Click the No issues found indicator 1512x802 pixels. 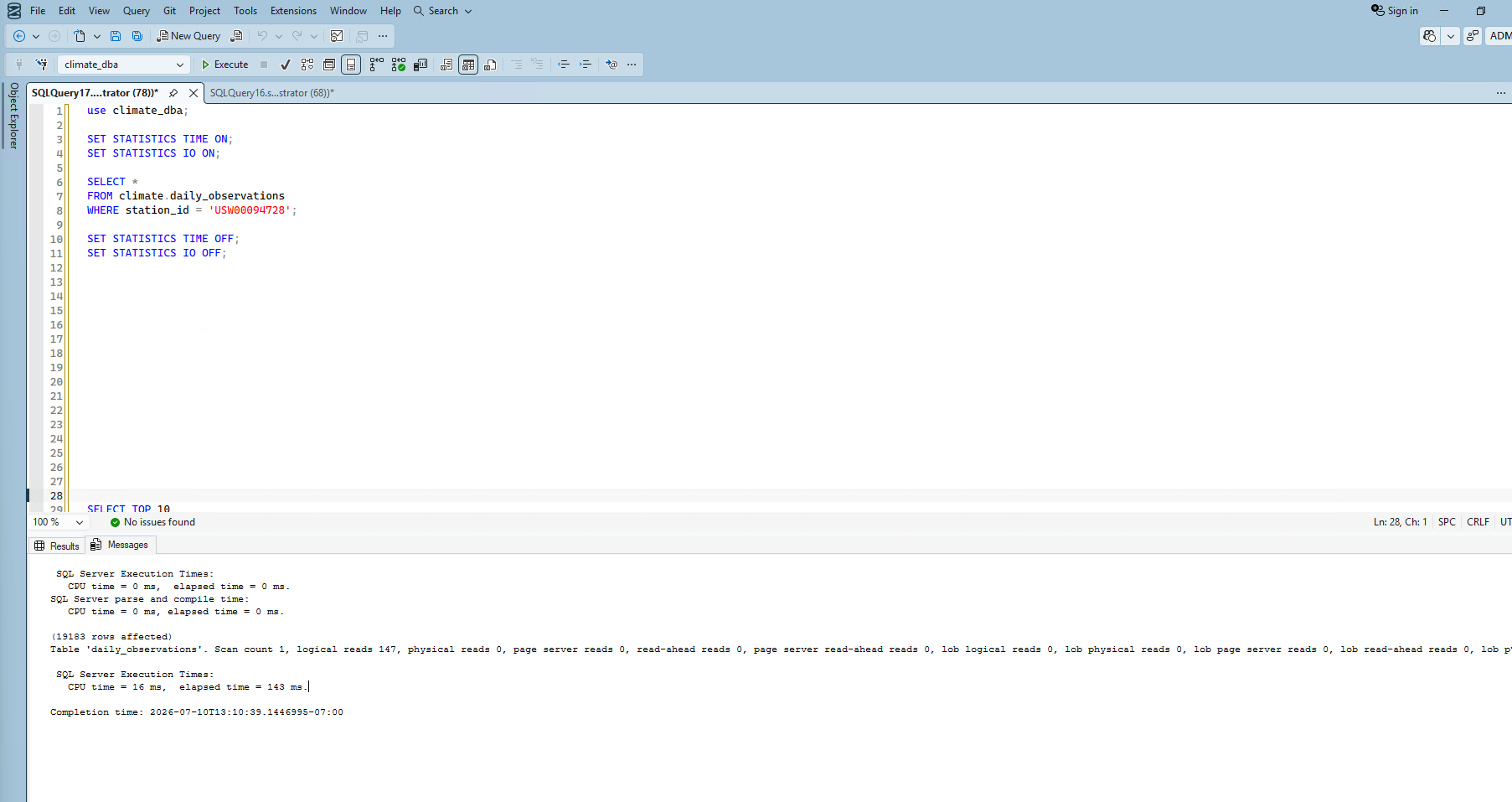click(152, 522)
